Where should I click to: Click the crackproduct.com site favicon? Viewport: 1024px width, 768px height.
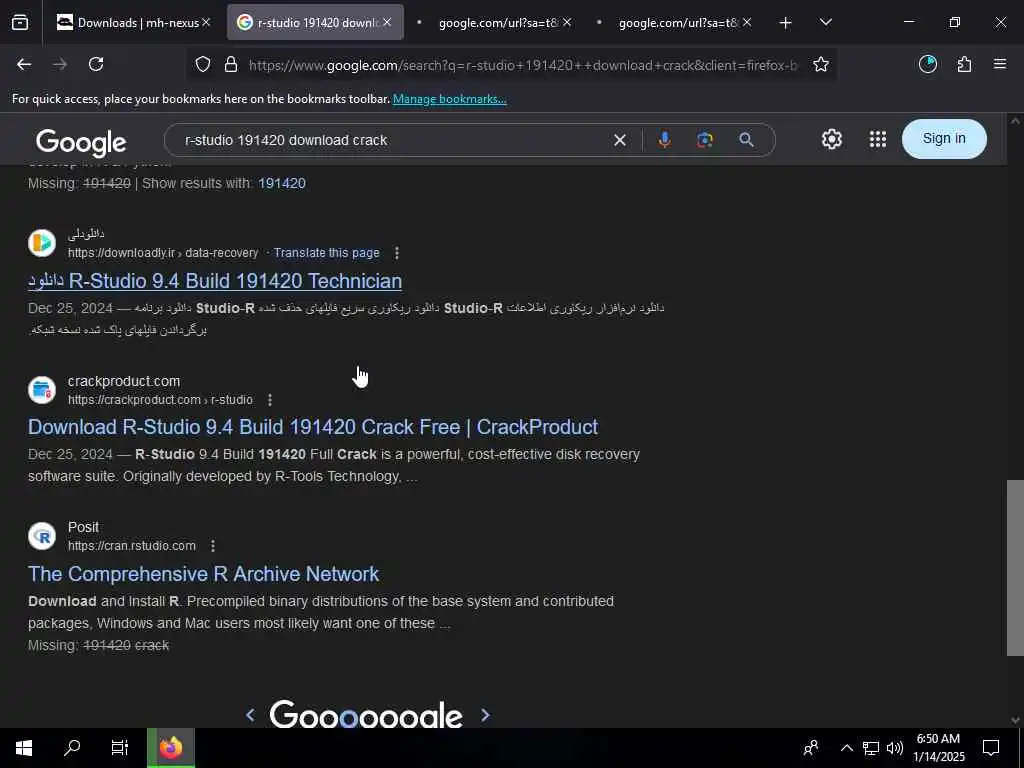pos(42,390)
